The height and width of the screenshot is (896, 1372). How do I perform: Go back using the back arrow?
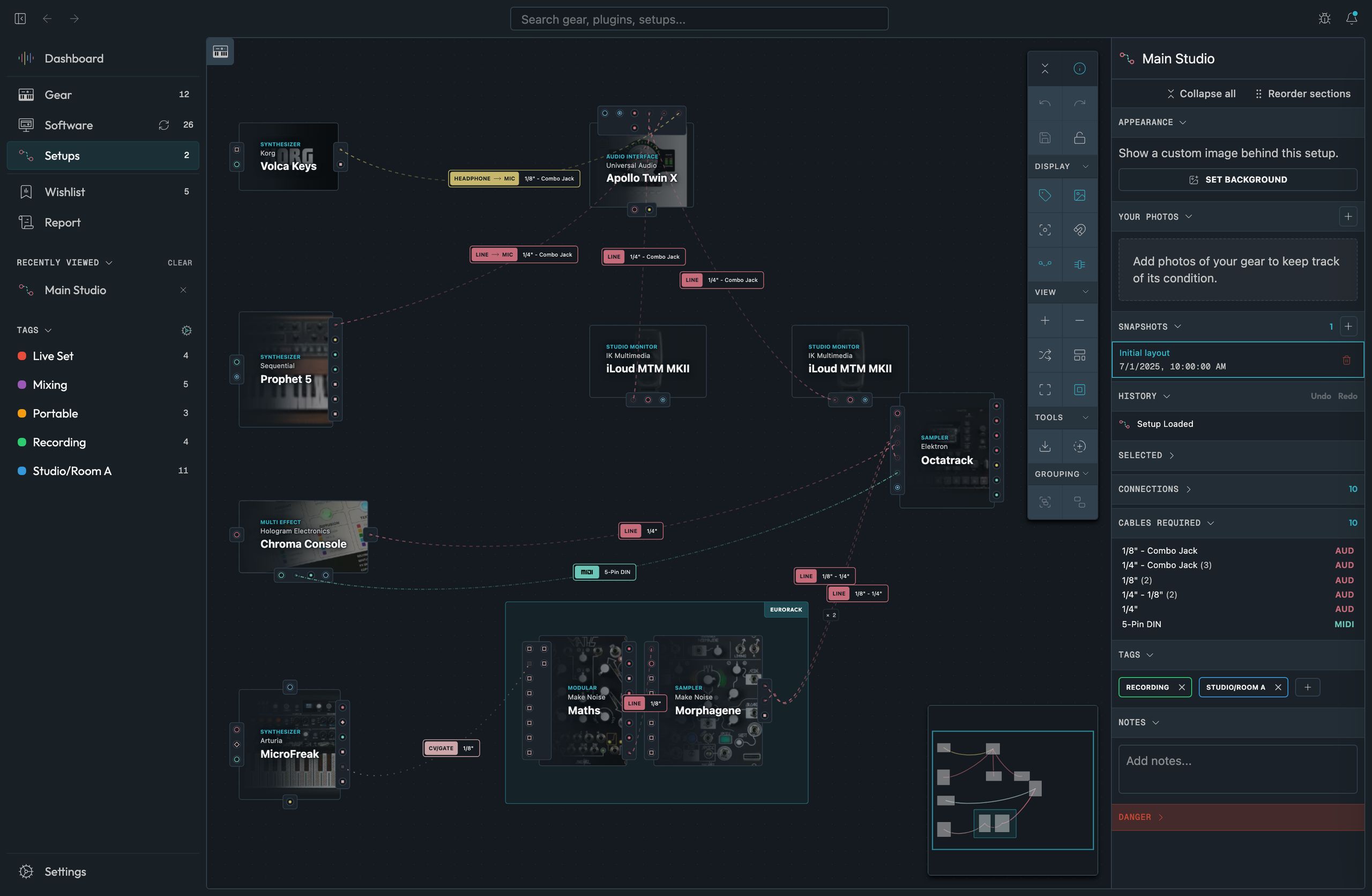[47, 18]
